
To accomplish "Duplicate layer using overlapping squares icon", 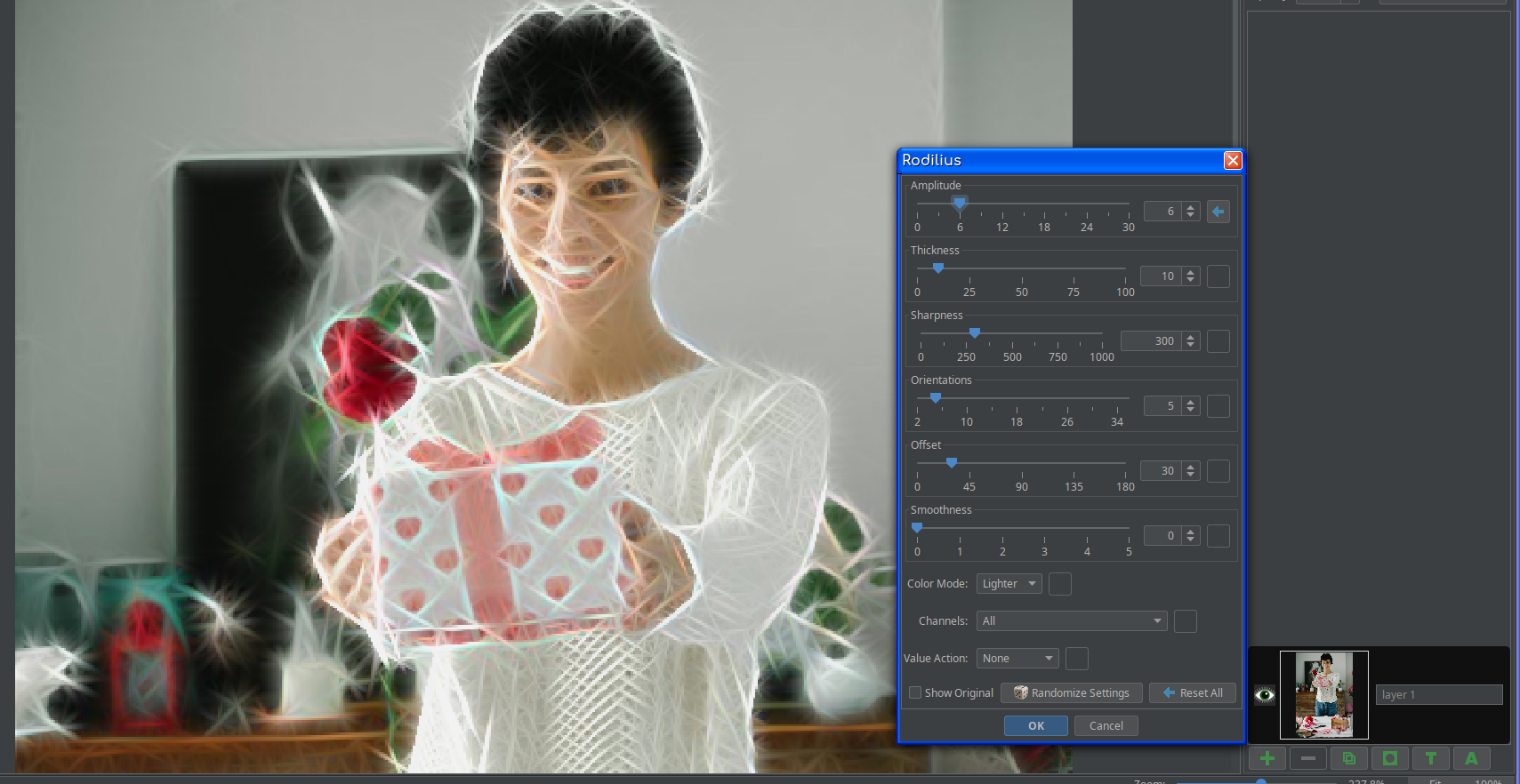I will click(x=1349, y=758).
